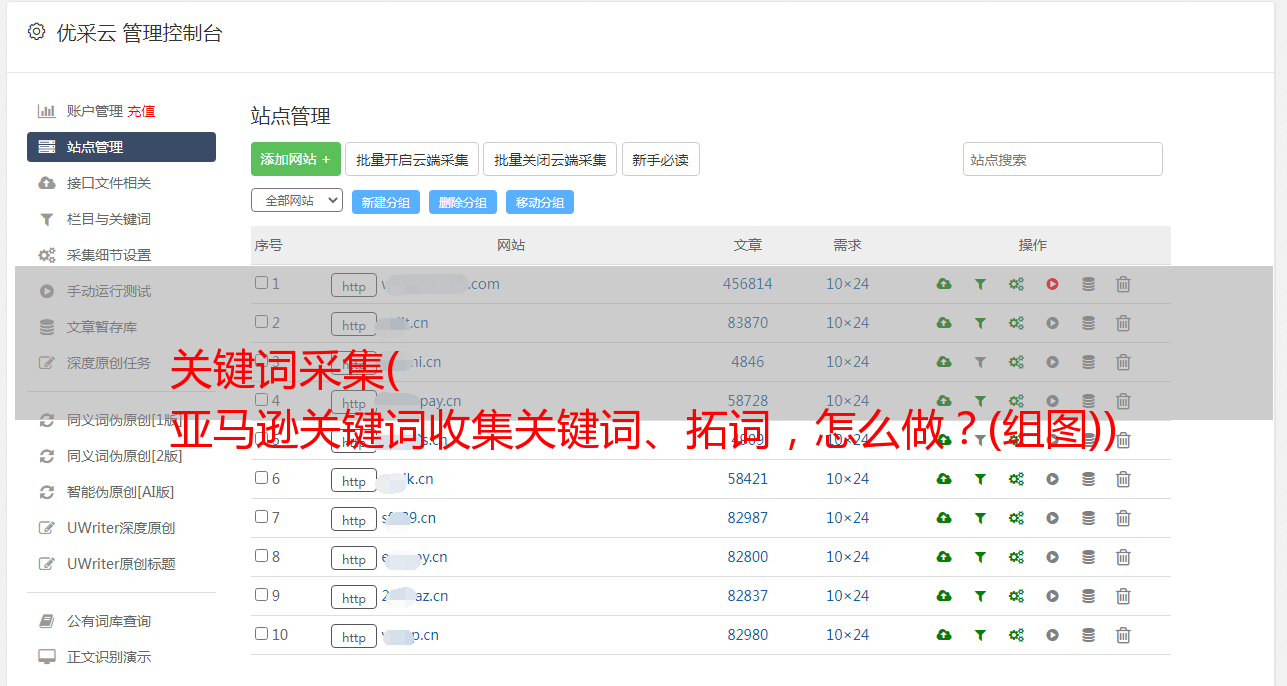Tick the checkbox for site 10
Viewport: 1287px width, 686px height.
261,634
